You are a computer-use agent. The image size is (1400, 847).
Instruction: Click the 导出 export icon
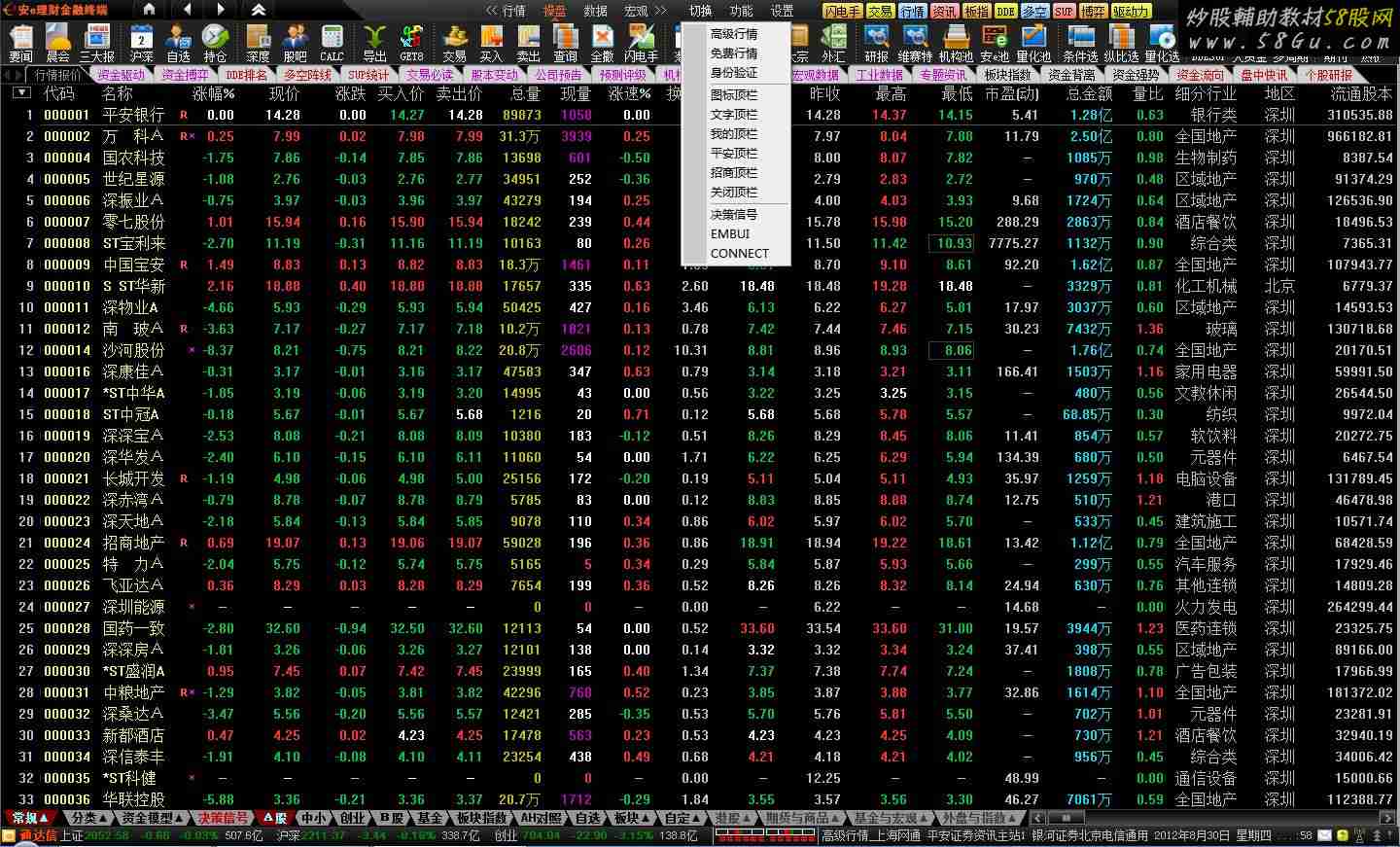(x=374, y=44)
